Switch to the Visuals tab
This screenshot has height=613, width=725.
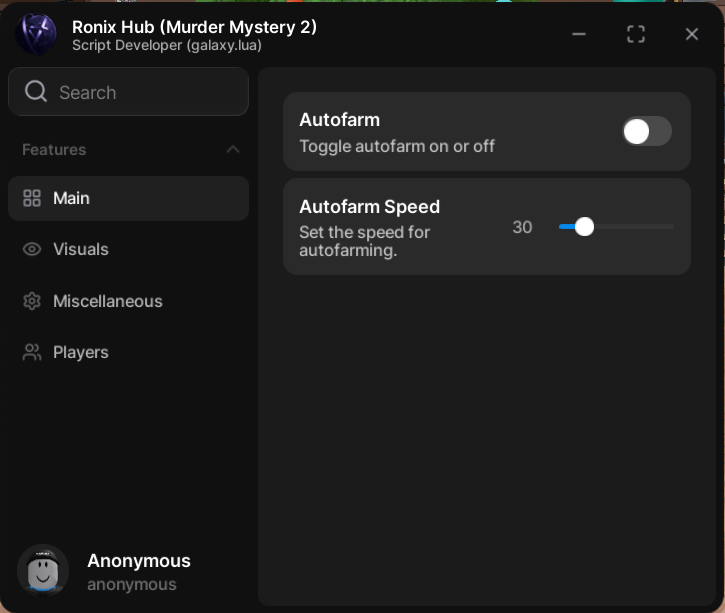(x=129, y=250)
